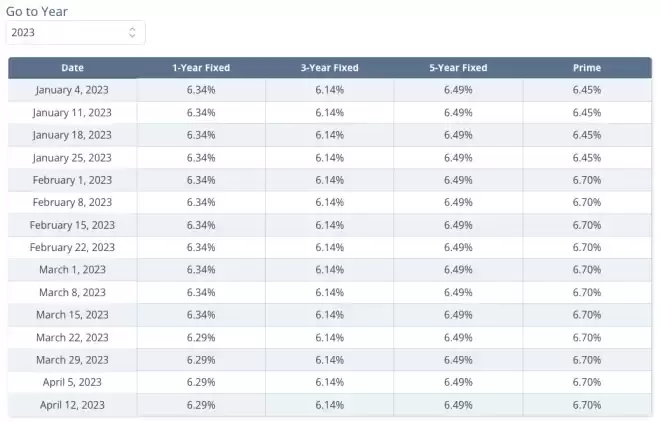Click the 1-Year Fixed column header
This screenshot has width=660, height=422.
(x=201, y=68)
